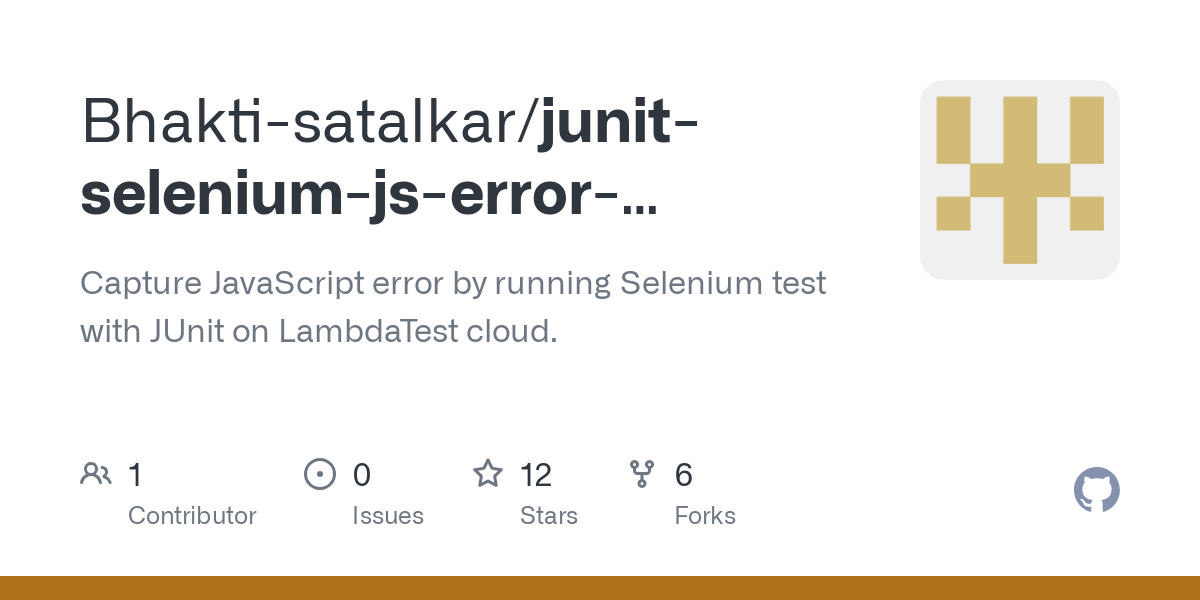Click the forks count 6
The image size is (1200, 600).
coord(684,474)
